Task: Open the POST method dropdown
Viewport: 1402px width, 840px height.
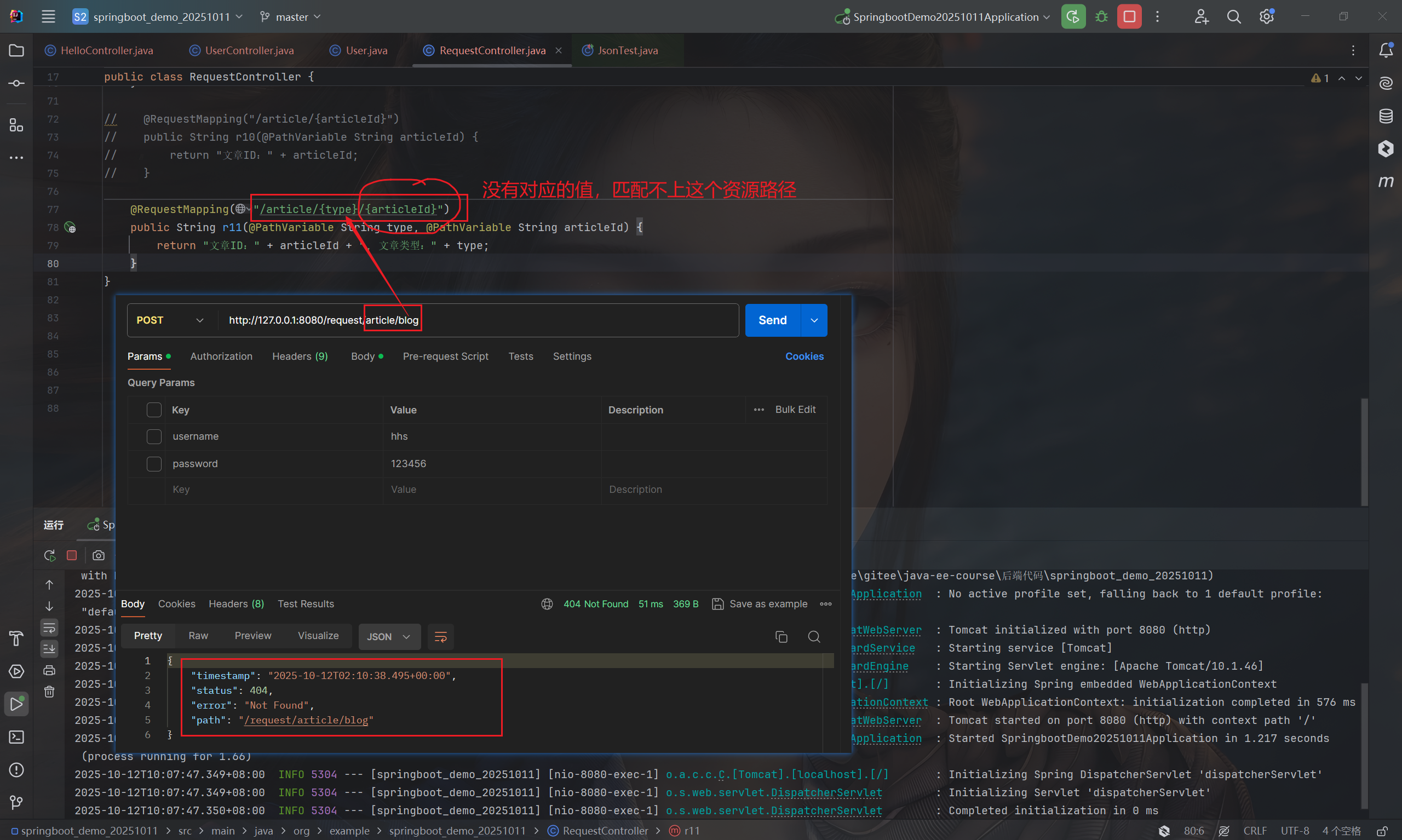Action: click(x=170, y=320)
